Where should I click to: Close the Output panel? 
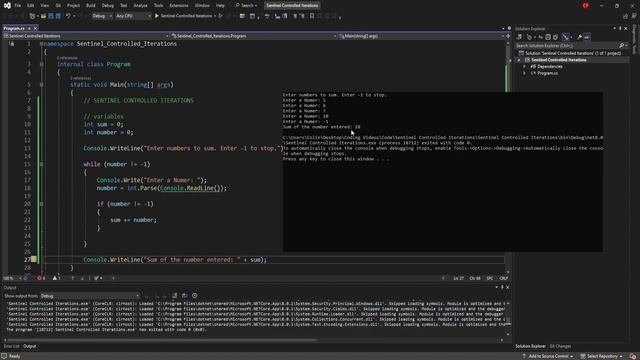coord(507,287)
